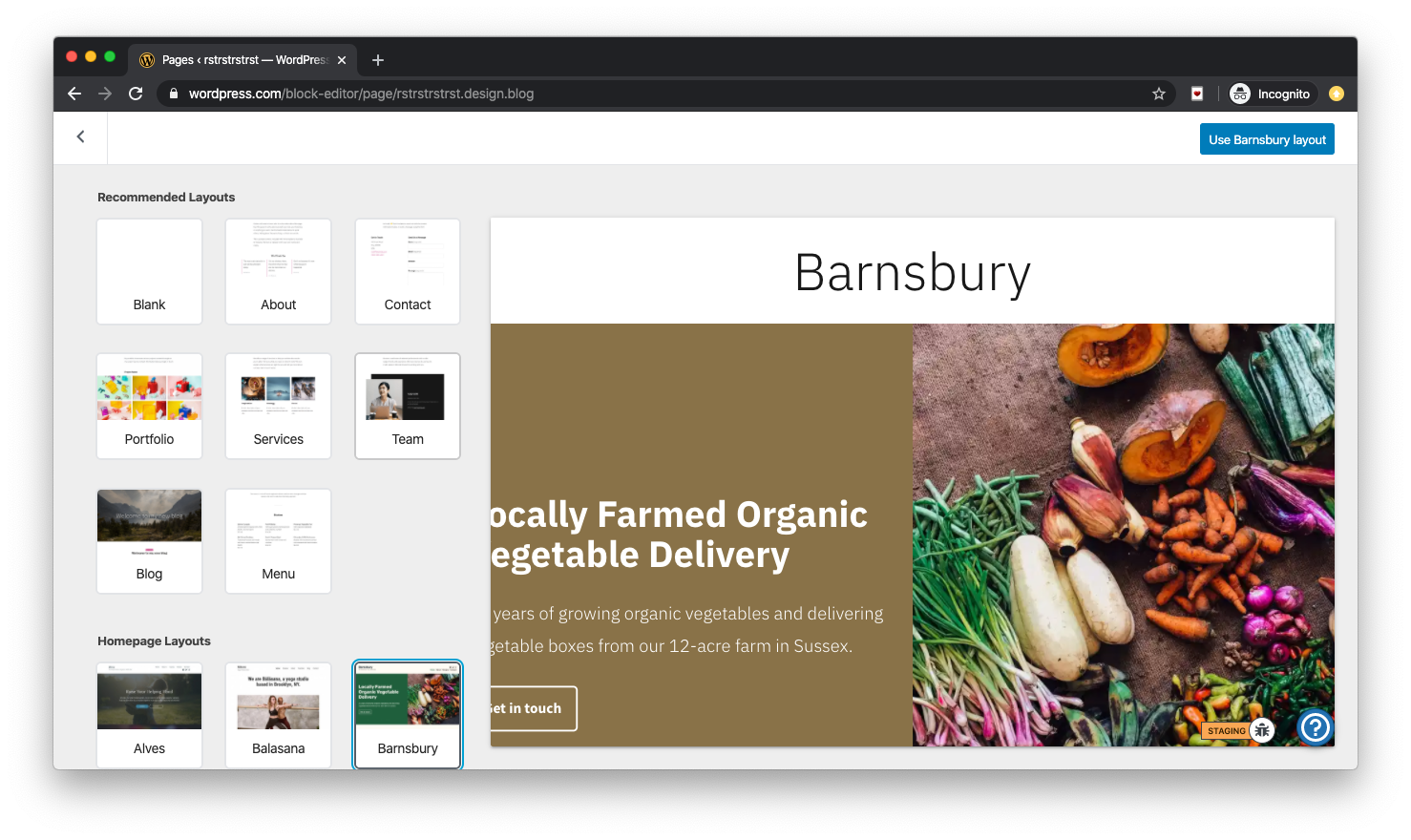Image resolution: width=1411 pixels, height=840 pixels.
Task: Click the Recommended Layouts heading
Action: [166, 198]
